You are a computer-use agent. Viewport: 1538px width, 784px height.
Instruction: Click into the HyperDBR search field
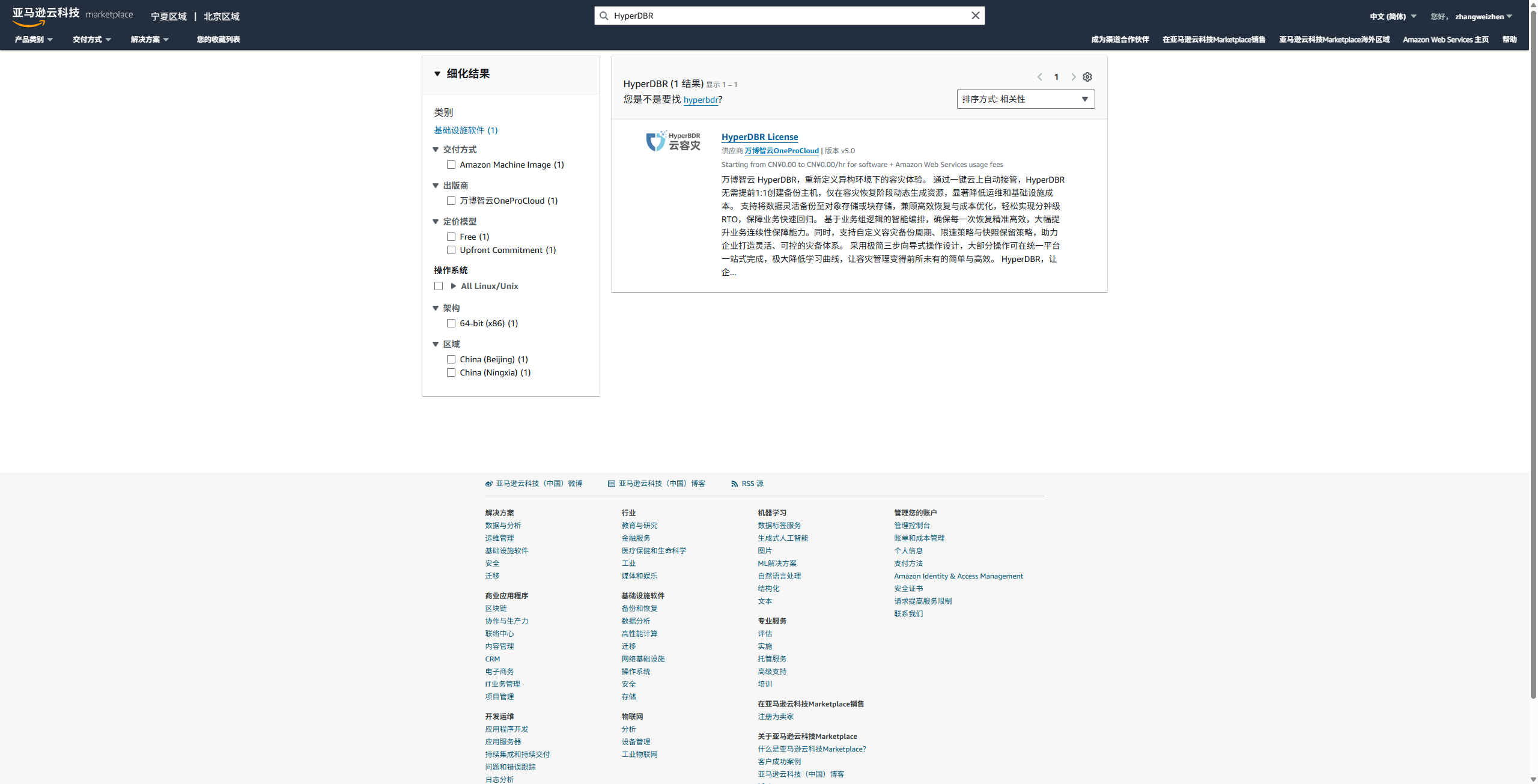(789, 16)
